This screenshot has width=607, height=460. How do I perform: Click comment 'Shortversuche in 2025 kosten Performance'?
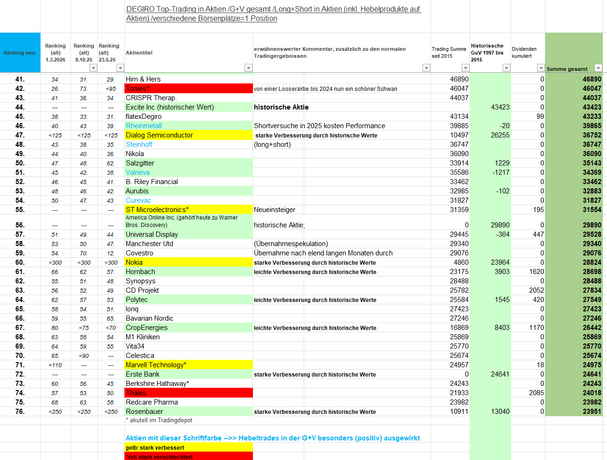pyautogui.click(x=319, y=125)
